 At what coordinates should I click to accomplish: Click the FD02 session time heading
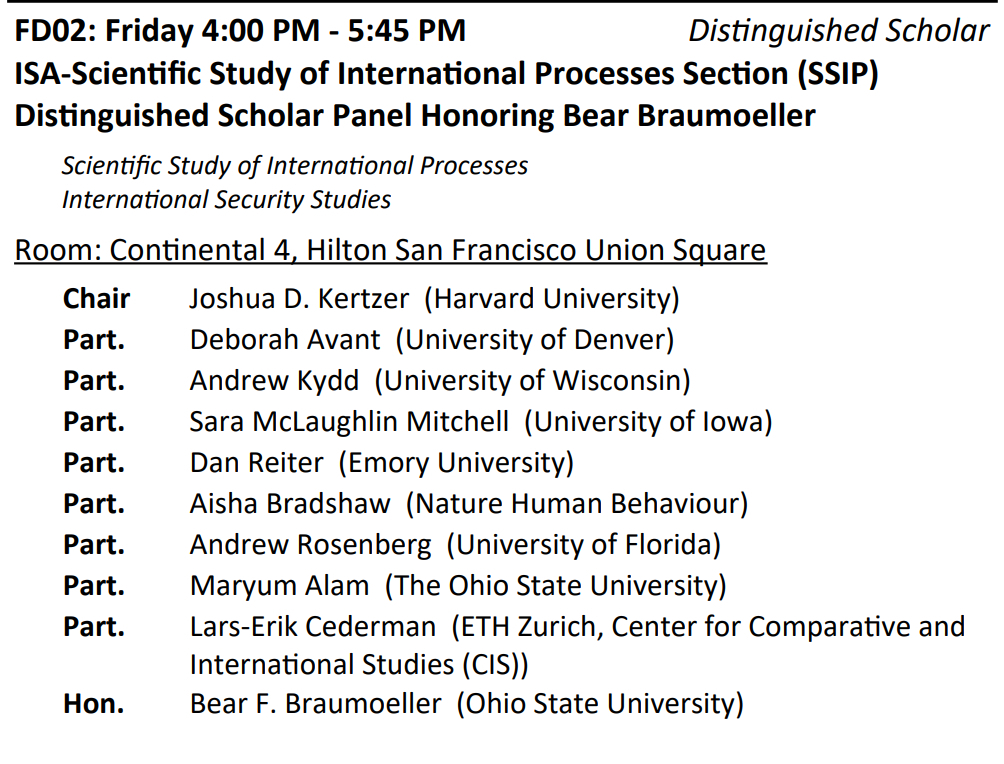point(240,31)
